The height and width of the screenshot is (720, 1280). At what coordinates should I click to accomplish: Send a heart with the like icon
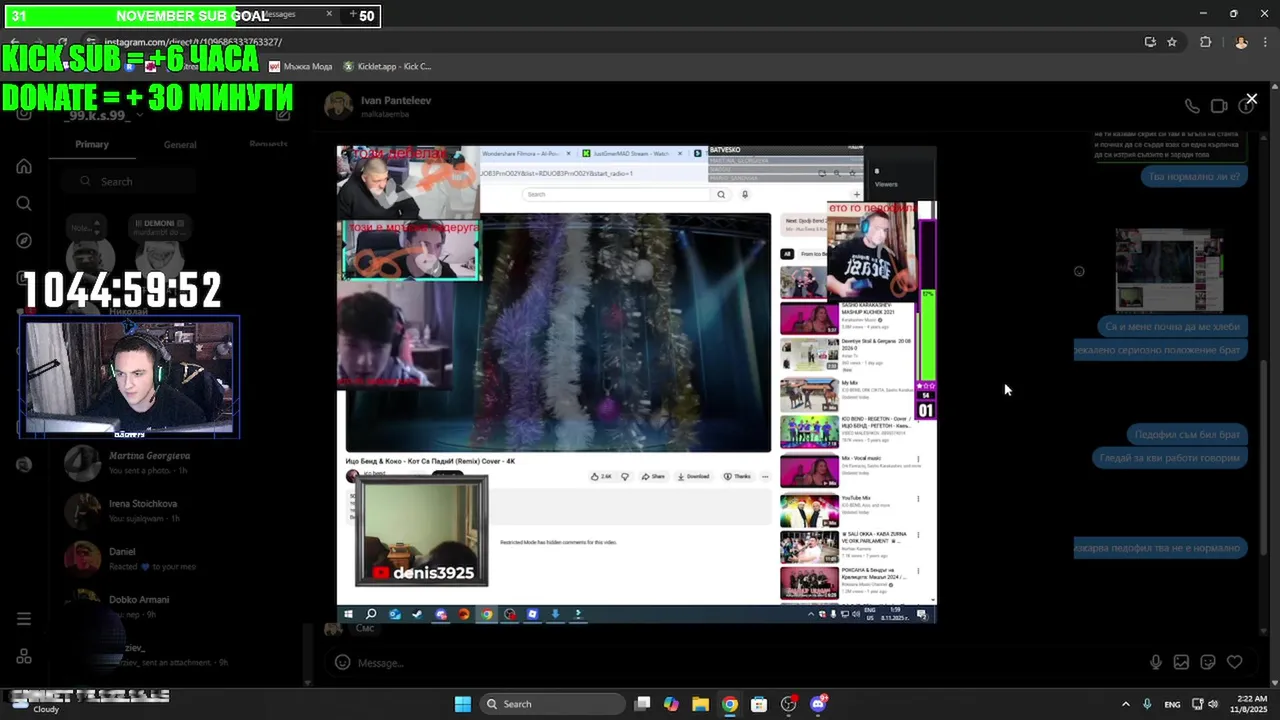[x=1235, y=662]
